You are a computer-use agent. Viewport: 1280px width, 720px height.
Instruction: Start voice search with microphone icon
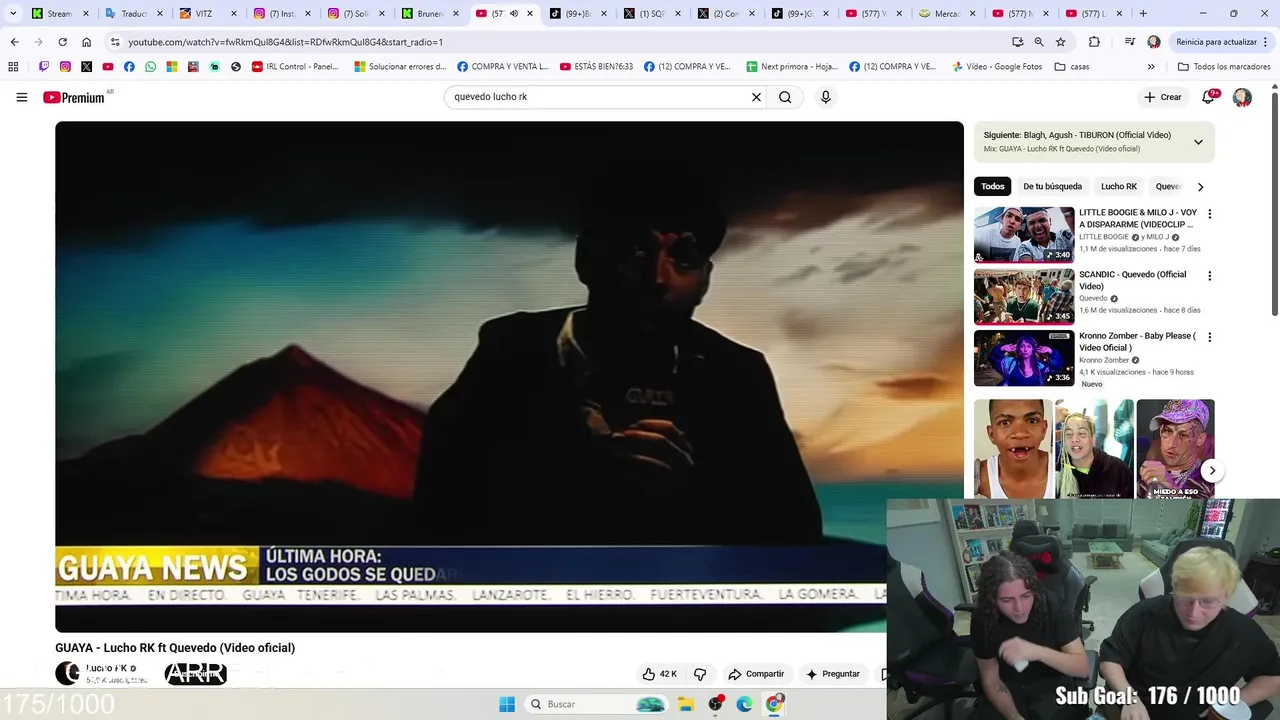[x=825, y=97]
